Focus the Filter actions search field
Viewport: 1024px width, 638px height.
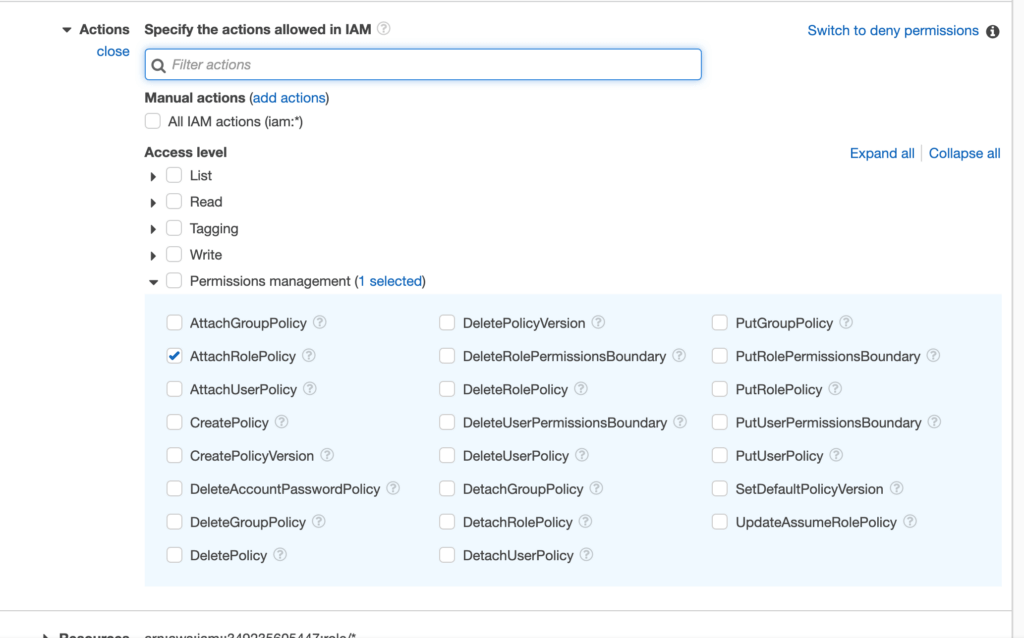pyautogui.click(x=432, y=65)
